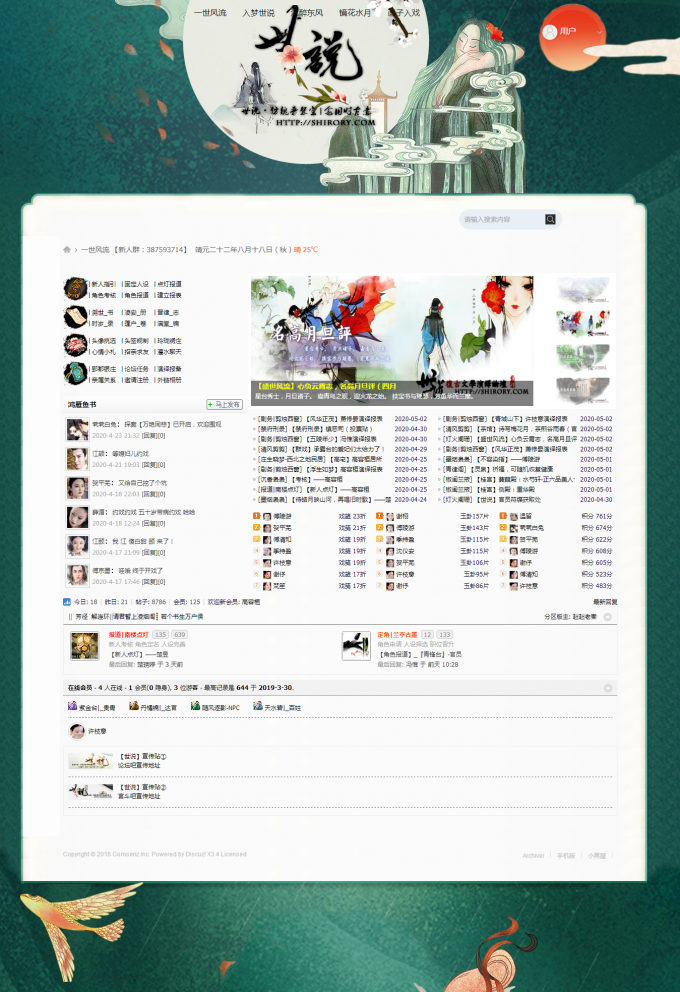Click the green plus icon on 马上发布

(211, 404)
